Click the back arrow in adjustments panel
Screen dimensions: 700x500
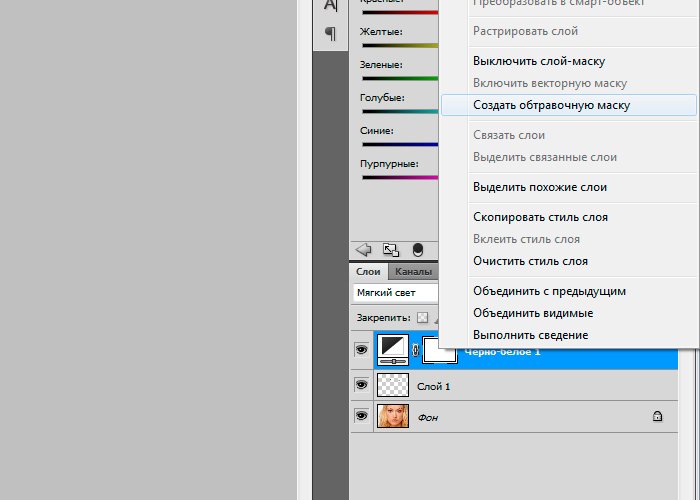364,250
